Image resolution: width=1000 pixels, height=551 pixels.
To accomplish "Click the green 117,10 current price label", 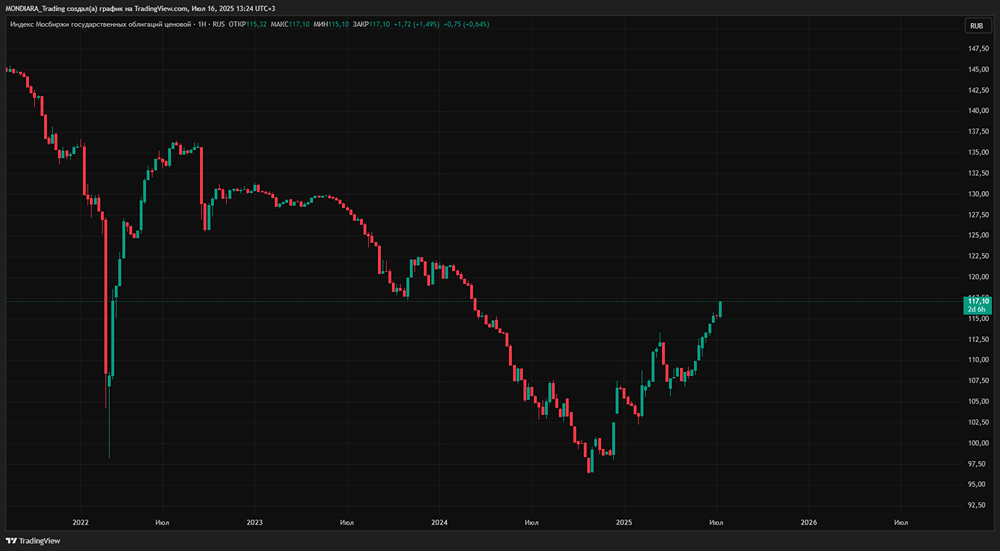I will coord(978,305).
